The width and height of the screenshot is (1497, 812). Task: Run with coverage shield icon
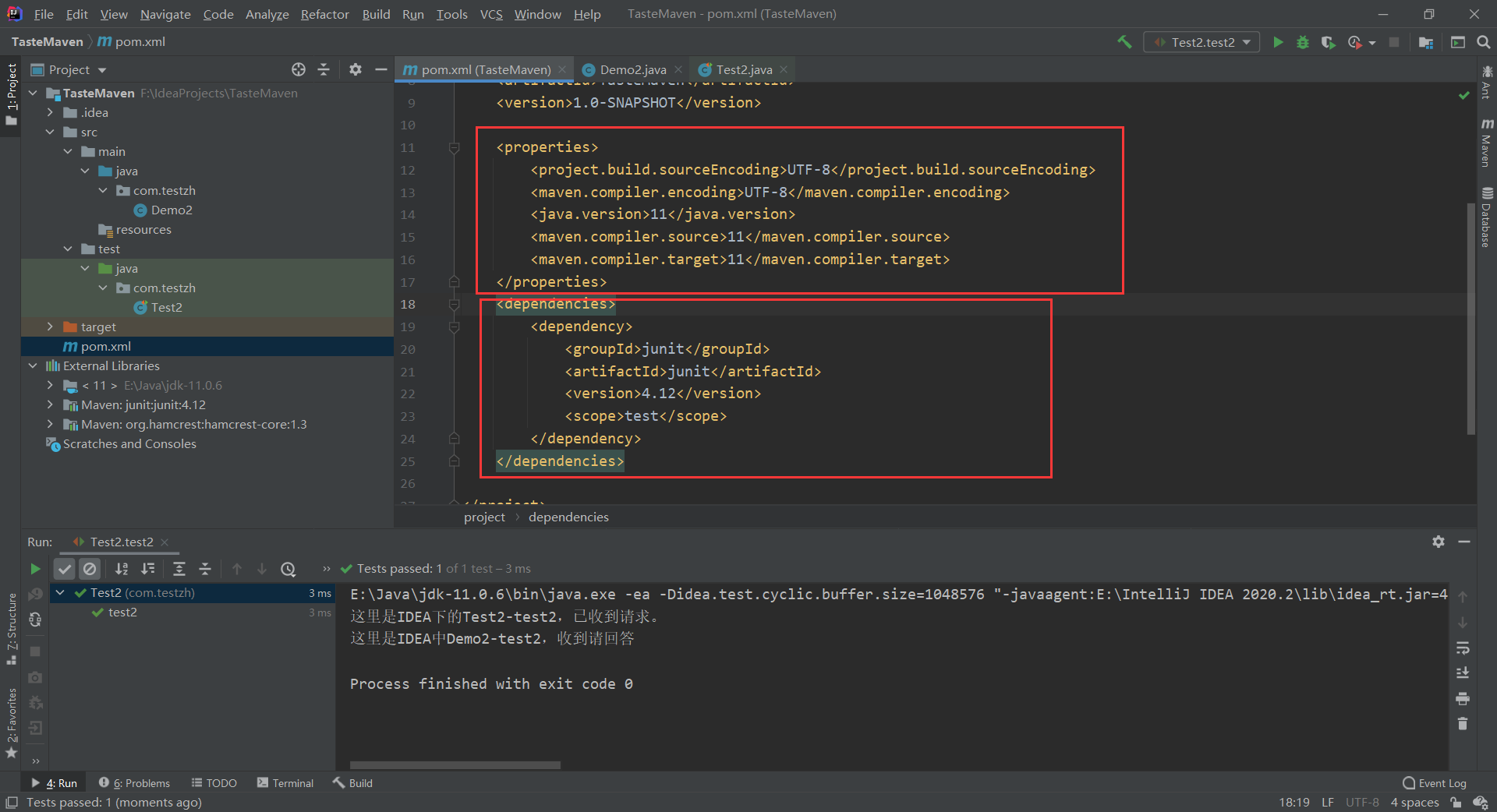coord(1328,42)
